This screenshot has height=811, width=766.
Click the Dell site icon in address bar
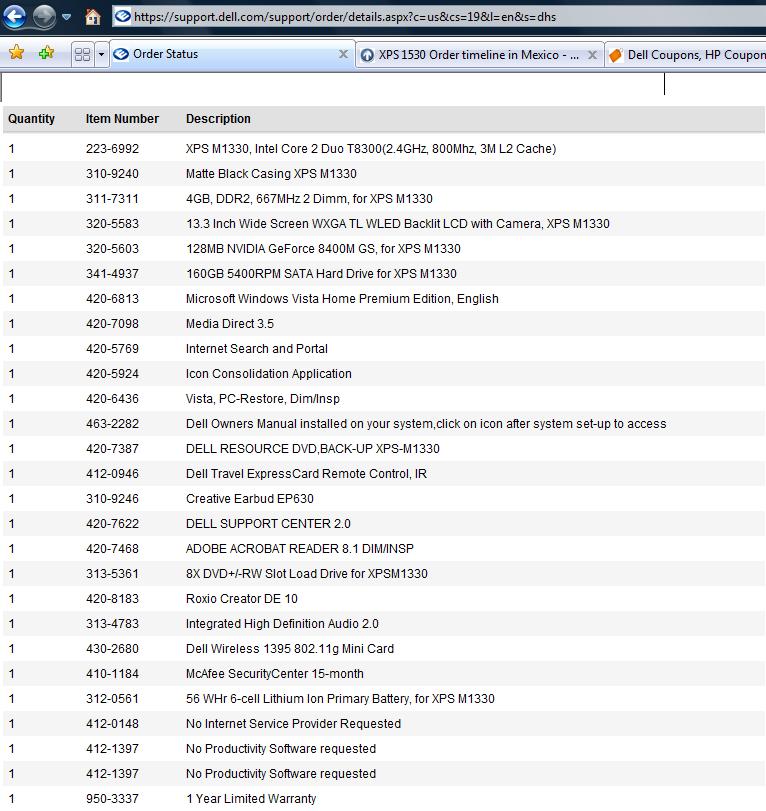pos(123,17)
